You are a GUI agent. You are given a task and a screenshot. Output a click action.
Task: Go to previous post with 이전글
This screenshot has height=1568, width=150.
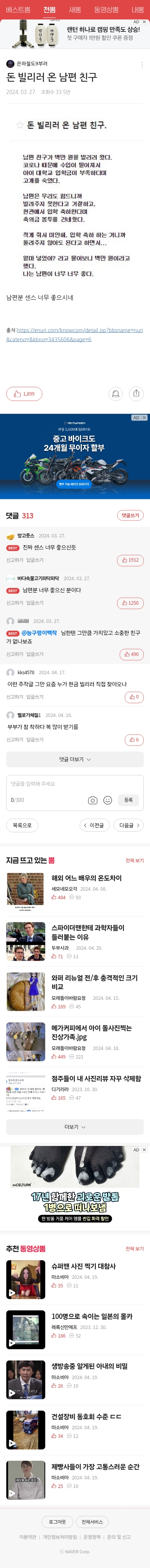95,825
